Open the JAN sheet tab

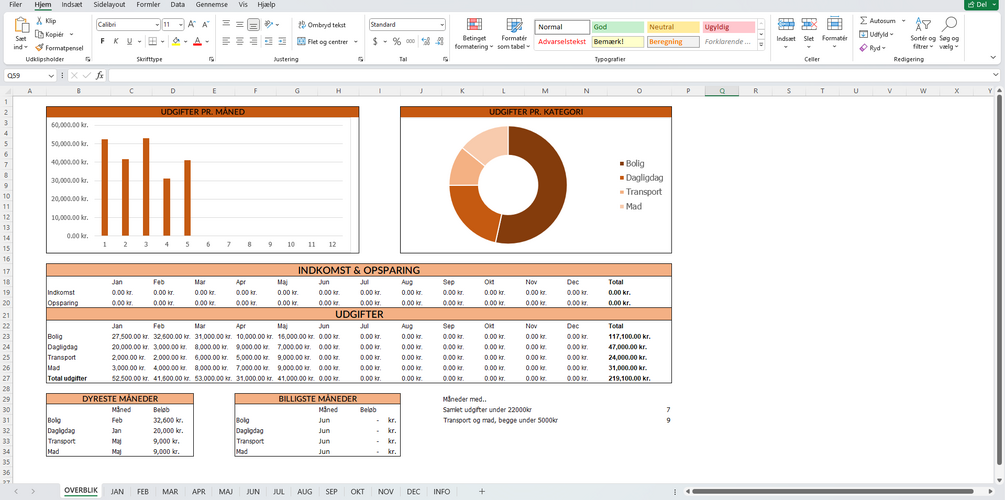(117, 492)
